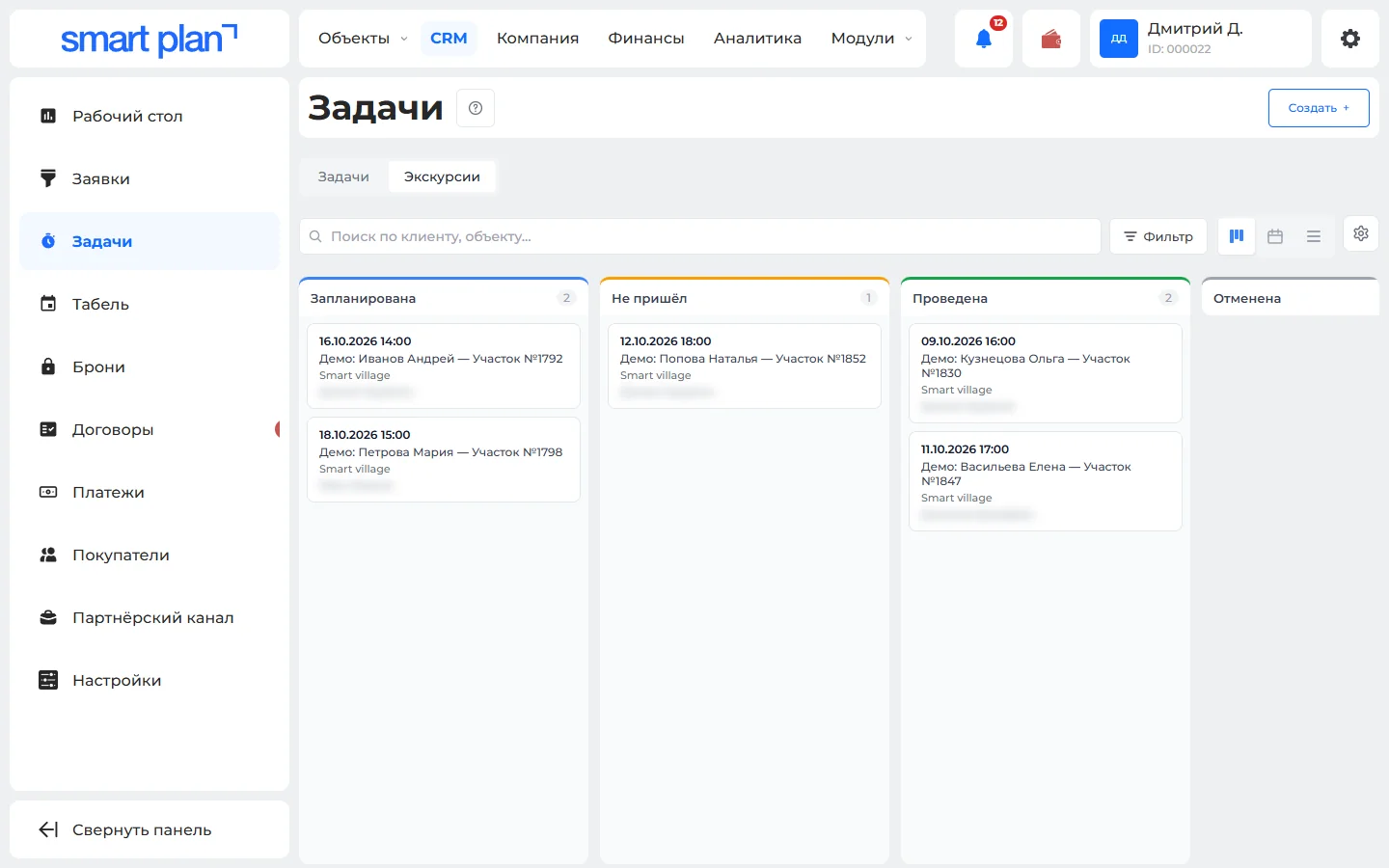The height and width of the screenshot is (868, 1389).
Task: Select Задачи in the sidebar
Action: [150, 241]
